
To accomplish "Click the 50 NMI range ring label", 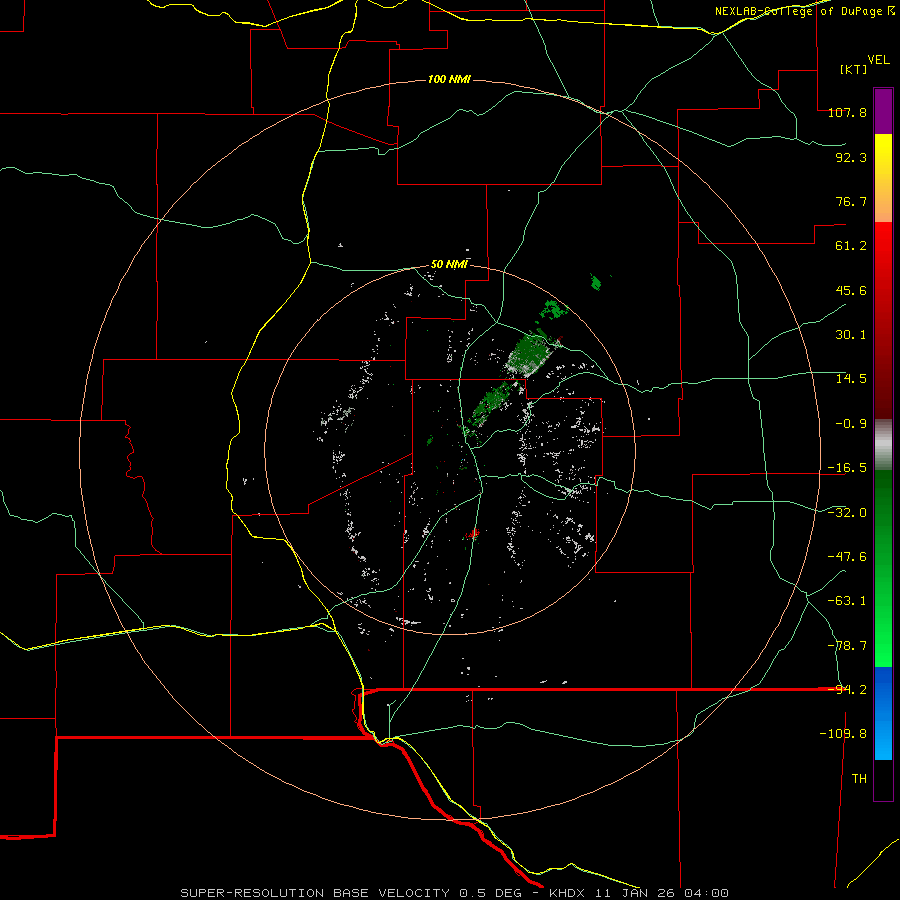I will pyautogui.click(x=449, y=264).
